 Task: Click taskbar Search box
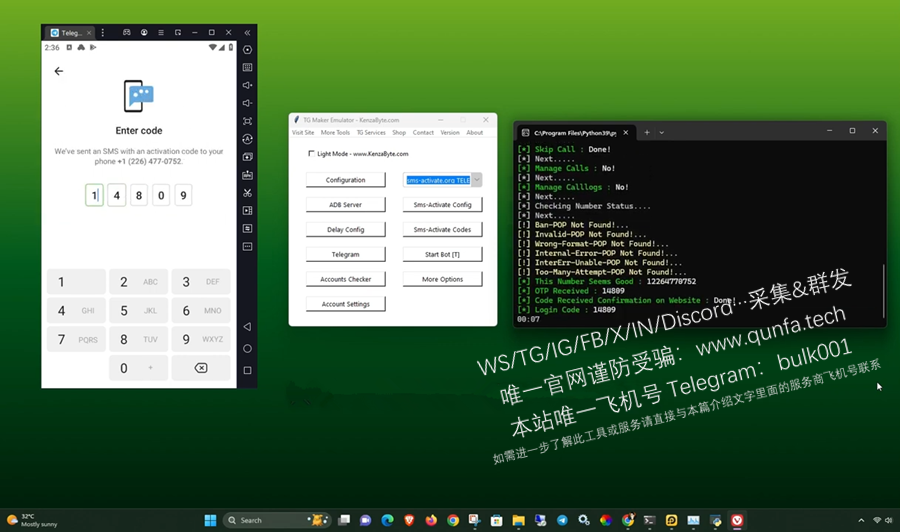tap(277, 520)
